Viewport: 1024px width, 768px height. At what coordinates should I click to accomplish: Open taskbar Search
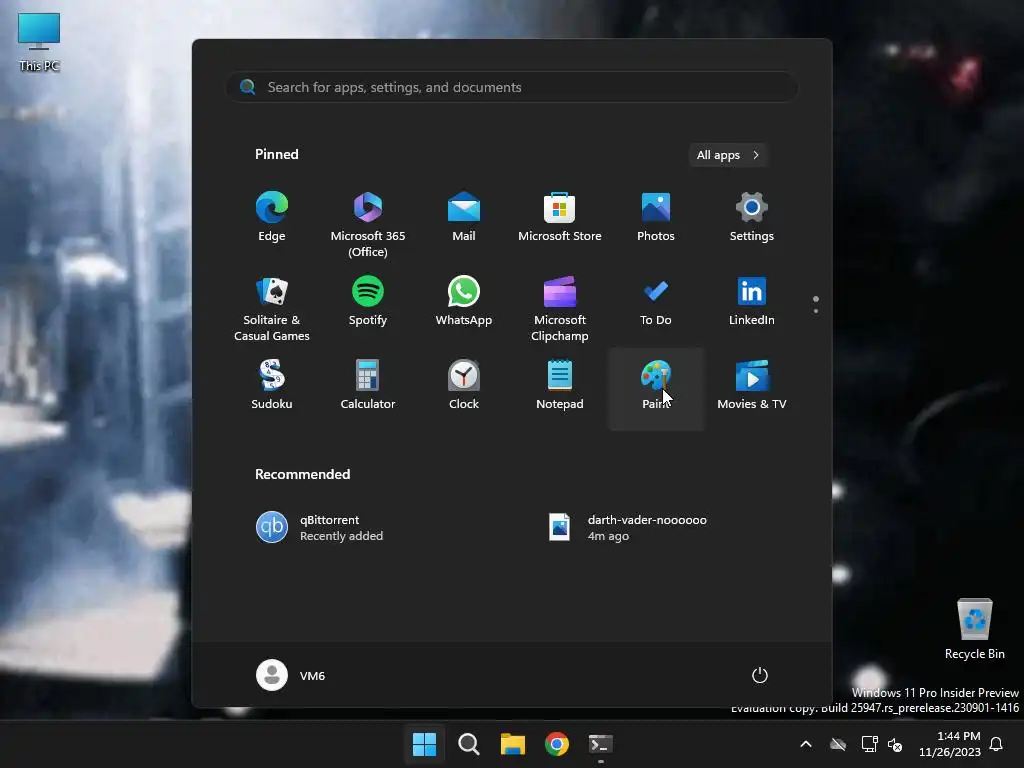(469, 744)
